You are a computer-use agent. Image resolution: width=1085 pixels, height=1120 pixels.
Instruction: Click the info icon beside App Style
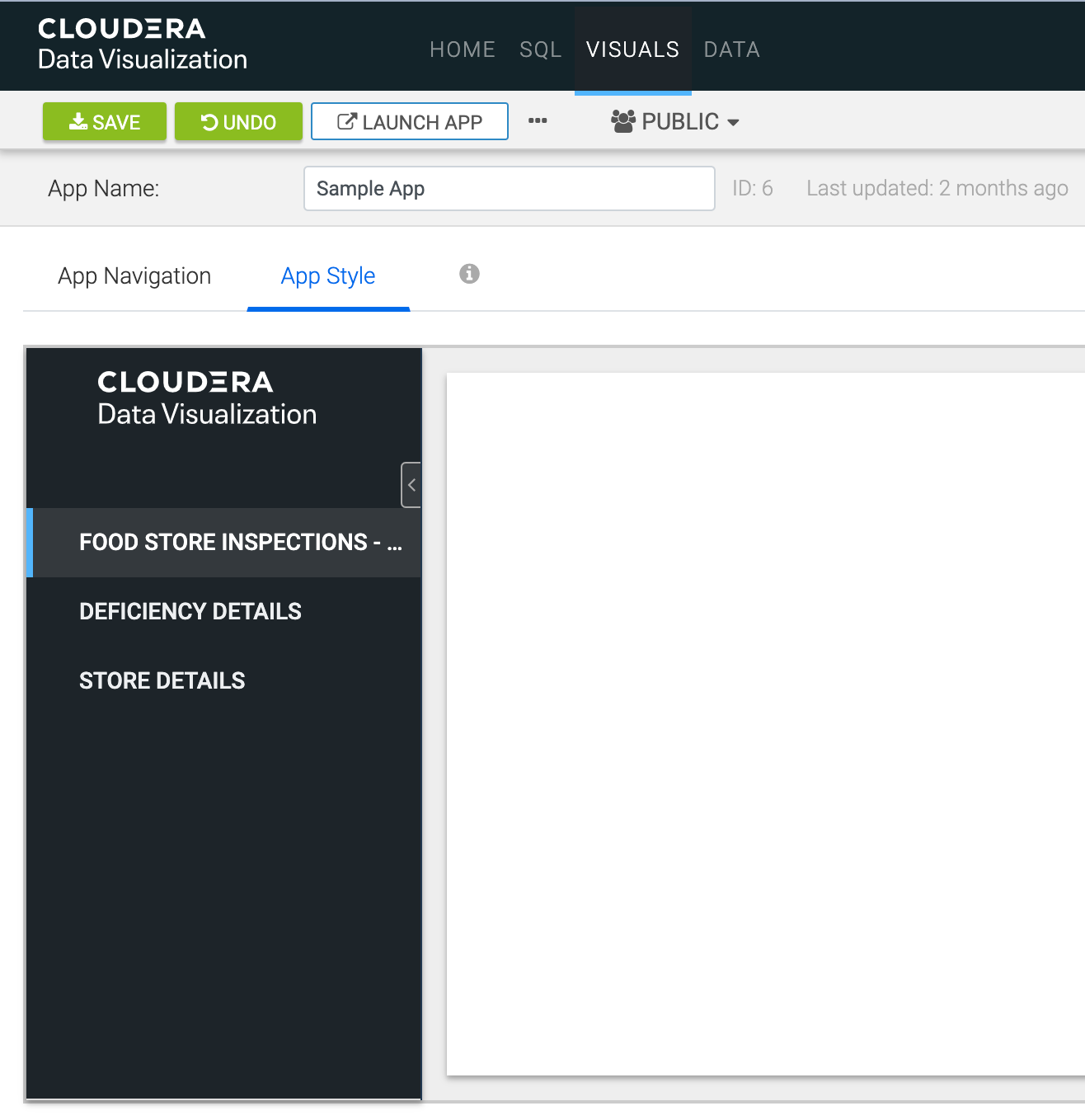pos(469,274)
